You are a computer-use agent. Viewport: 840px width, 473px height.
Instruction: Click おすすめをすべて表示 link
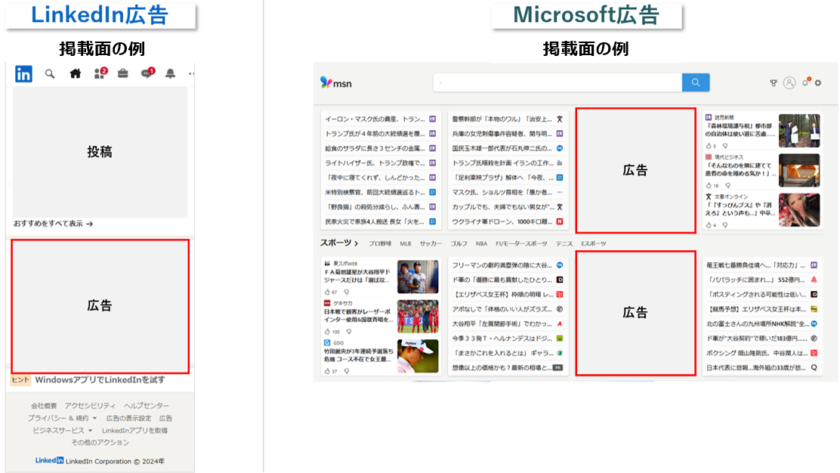[53, 224]
